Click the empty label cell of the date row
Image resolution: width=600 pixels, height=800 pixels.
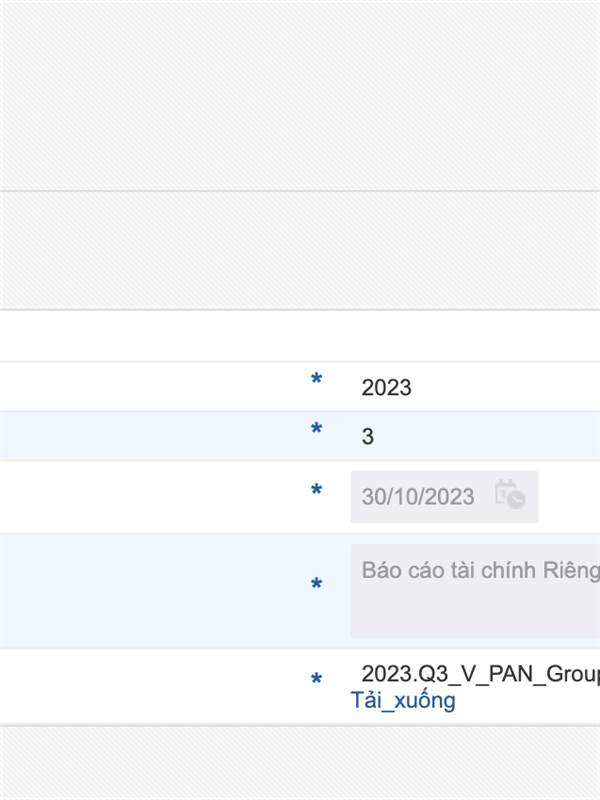151,497
